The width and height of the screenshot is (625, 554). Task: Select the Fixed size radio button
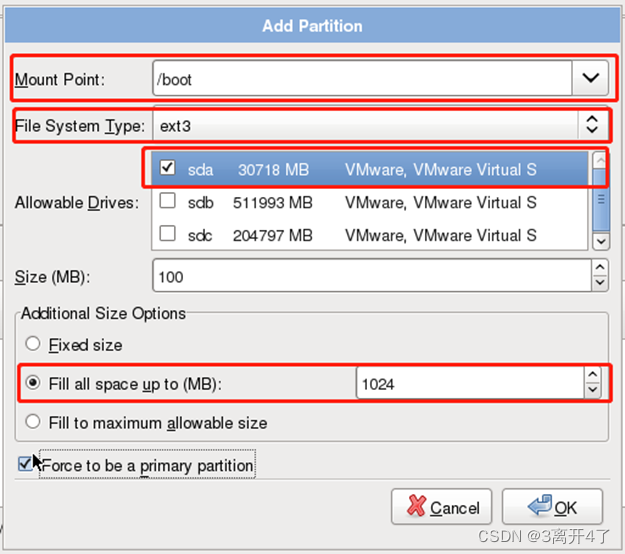tap(33, 344)
